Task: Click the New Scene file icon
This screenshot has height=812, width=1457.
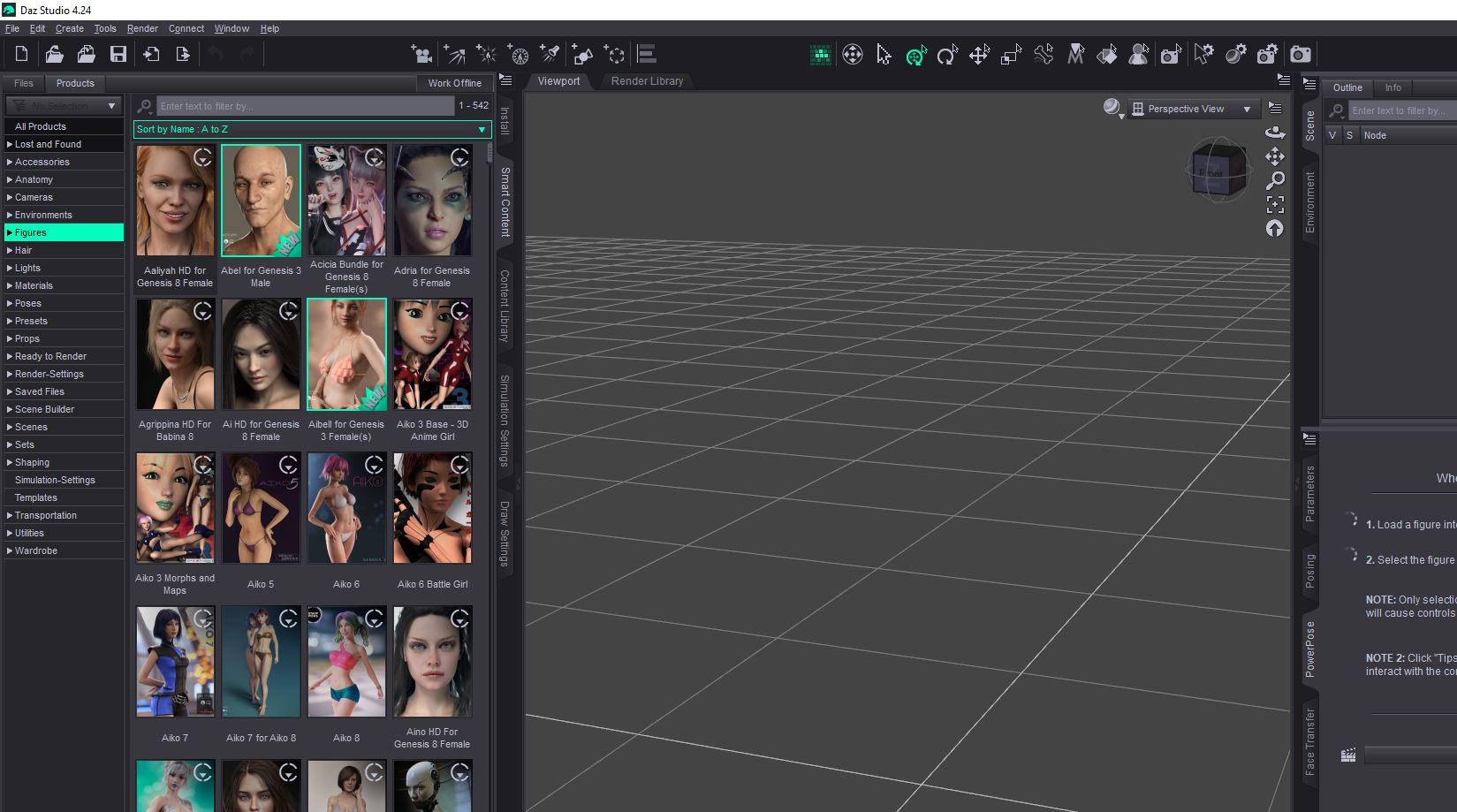Action: 21,54
